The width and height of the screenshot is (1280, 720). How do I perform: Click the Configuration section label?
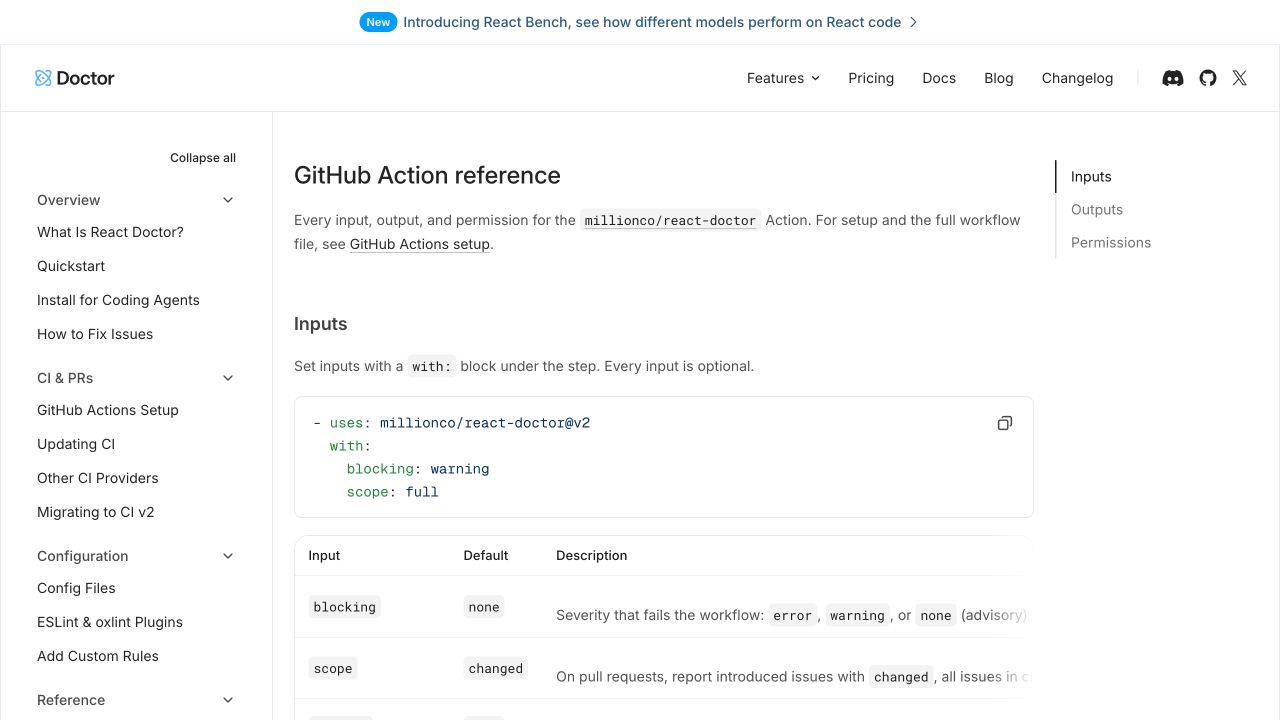point(83,556)
